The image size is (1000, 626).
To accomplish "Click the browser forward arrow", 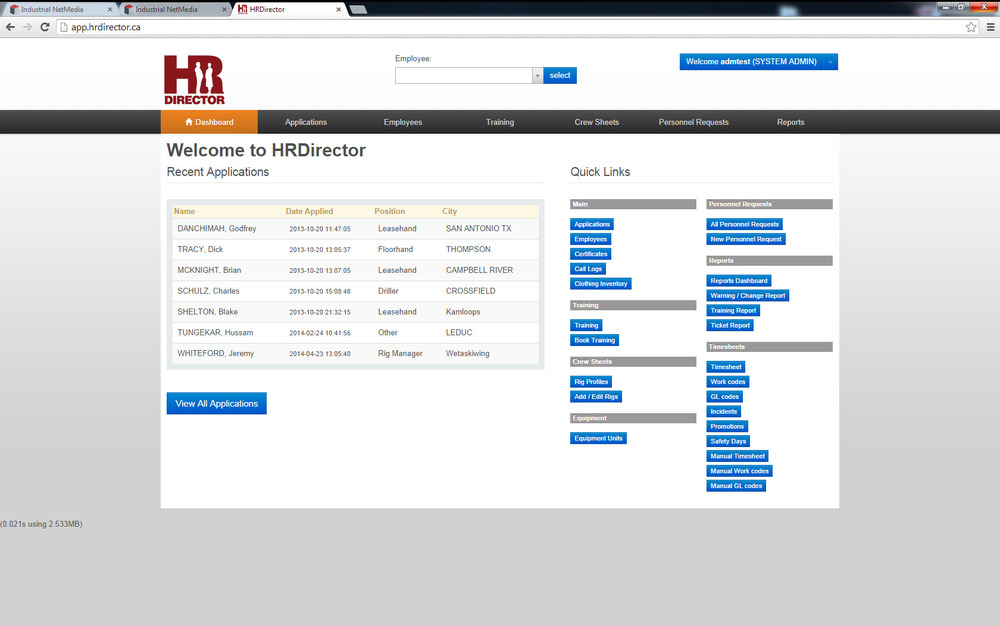I will pyautogui.click(x=27, y=27).
